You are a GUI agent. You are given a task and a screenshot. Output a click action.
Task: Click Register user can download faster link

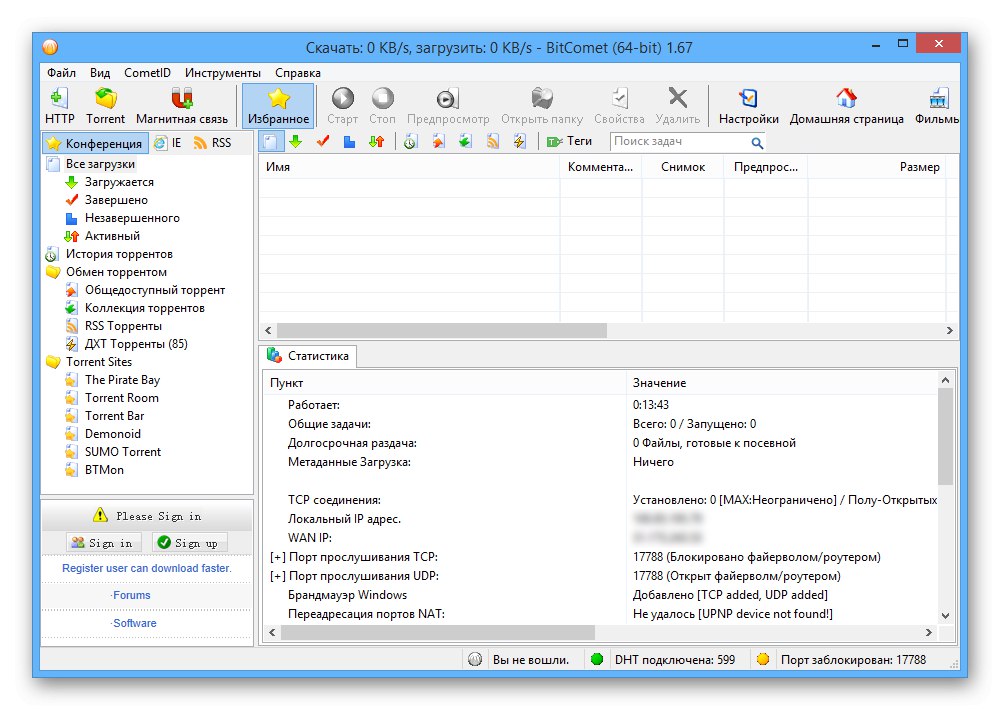click(x=147, y=568)
